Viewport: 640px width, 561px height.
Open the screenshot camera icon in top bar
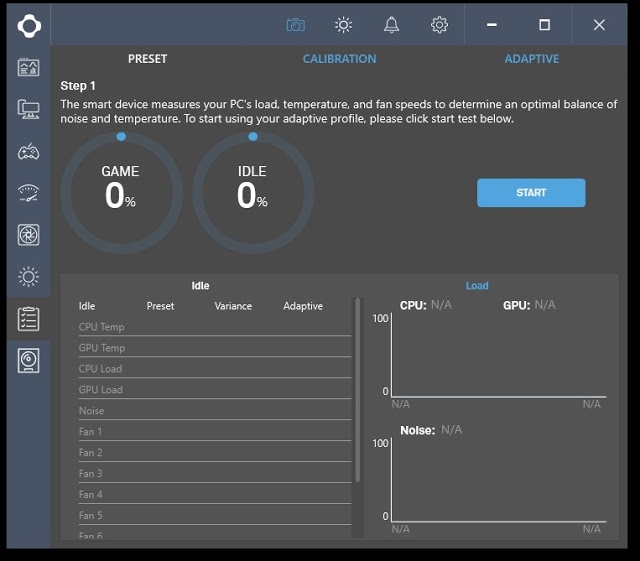296,25
